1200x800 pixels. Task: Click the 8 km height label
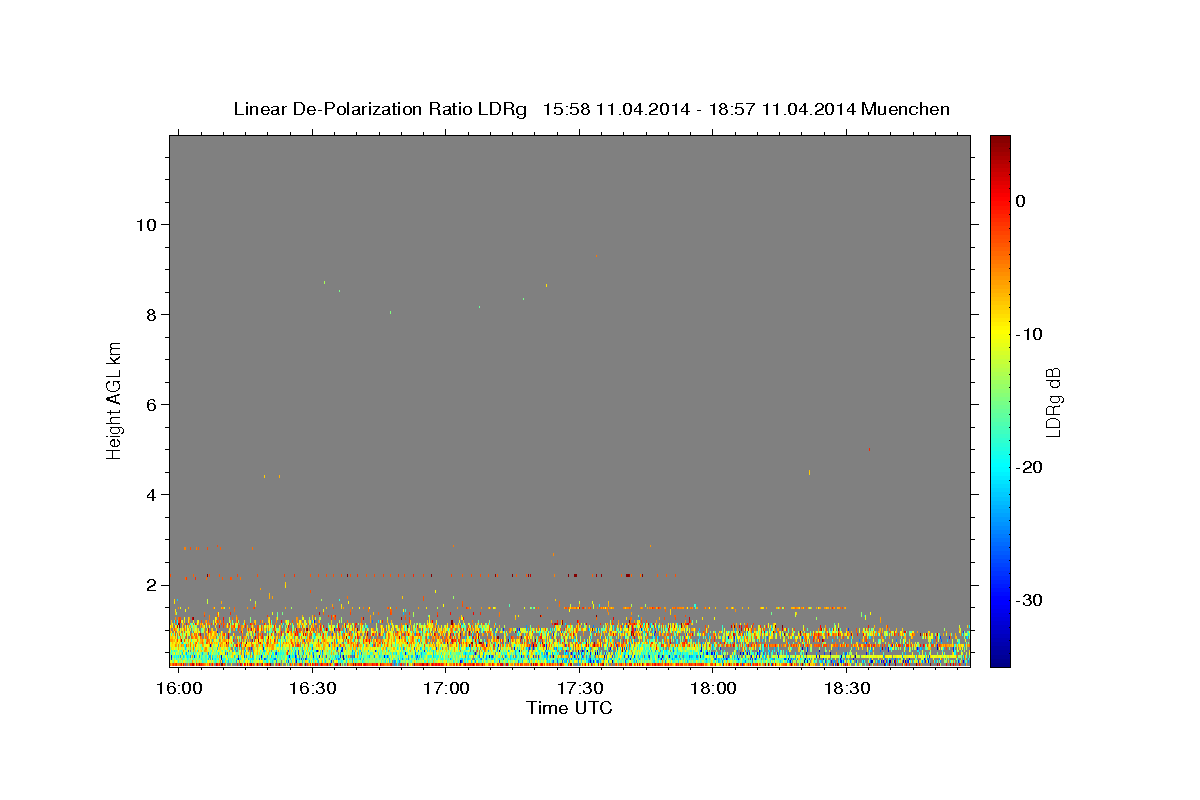(x=149, y=314)
